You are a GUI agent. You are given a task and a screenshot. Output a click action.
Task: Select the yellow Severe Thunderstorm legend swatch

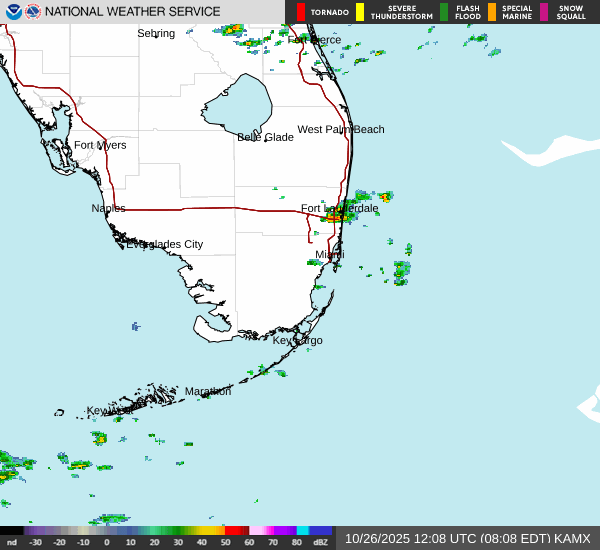click(x=360, y=12)
